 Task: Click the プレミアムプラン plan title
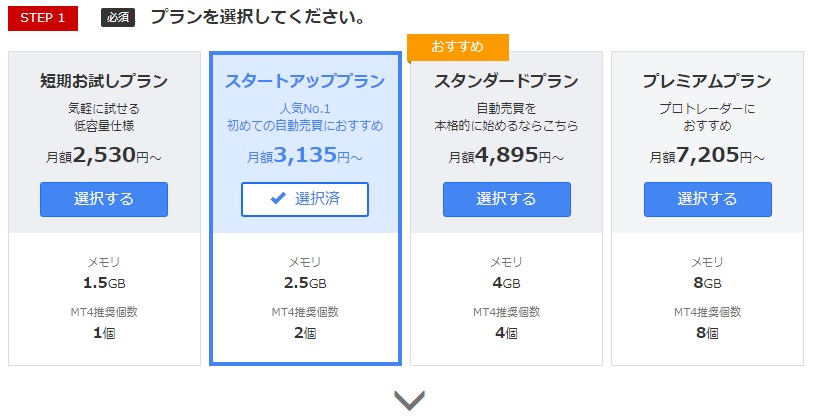tap(707, 81)
